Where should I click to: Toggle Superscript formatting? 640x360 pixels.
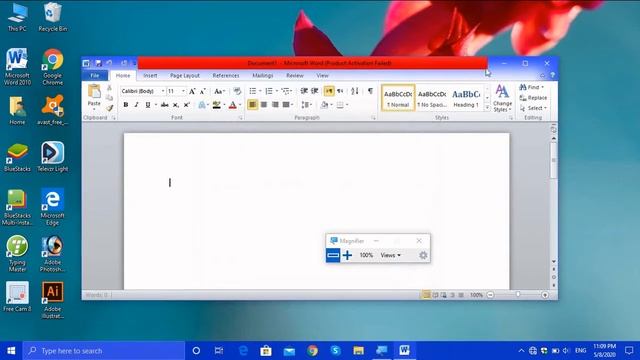point(187,105)
